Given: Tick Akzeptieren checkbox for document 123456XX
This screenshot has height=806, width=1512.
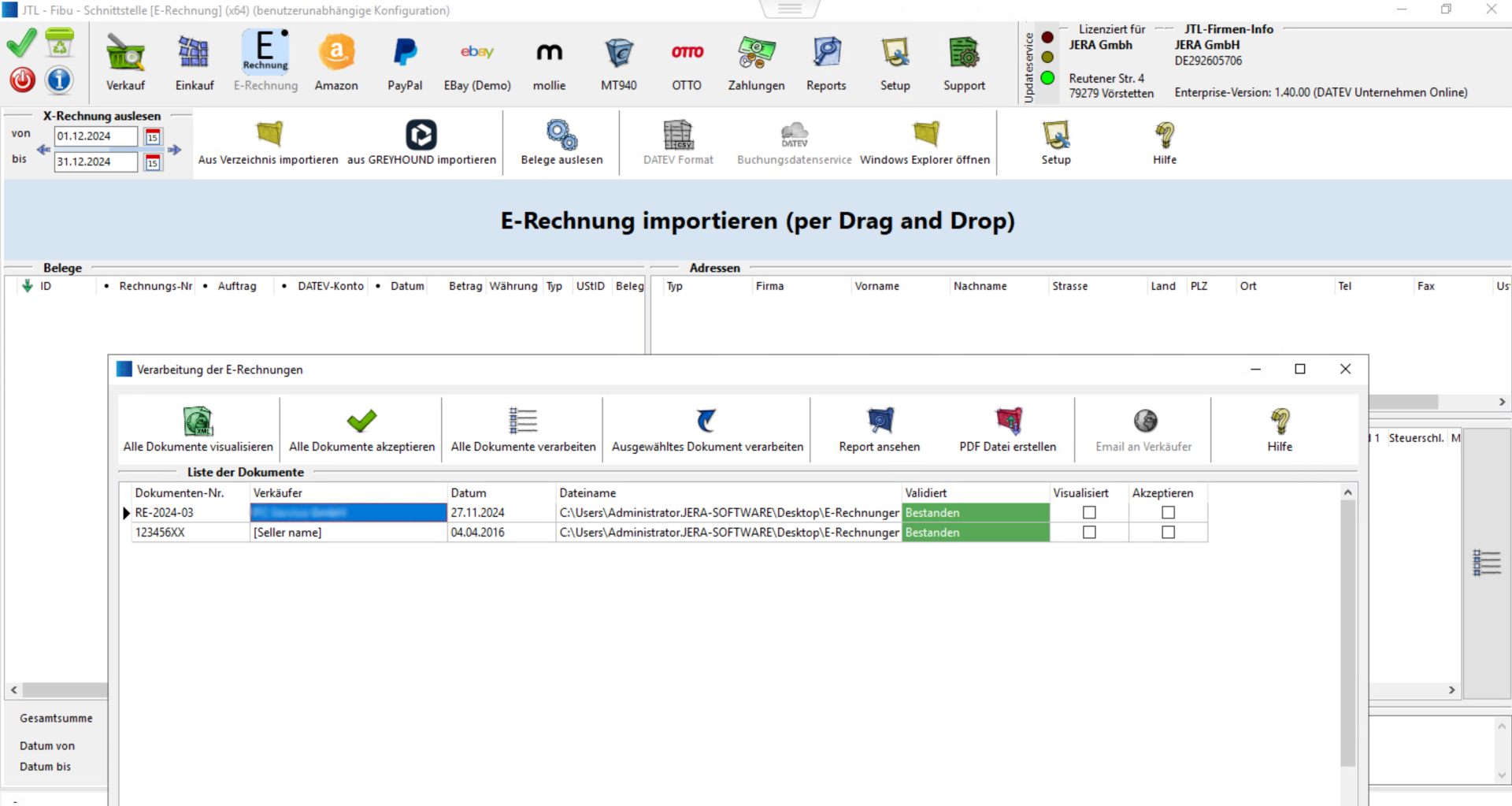Looking at the screenshot, I should 1168,533.
